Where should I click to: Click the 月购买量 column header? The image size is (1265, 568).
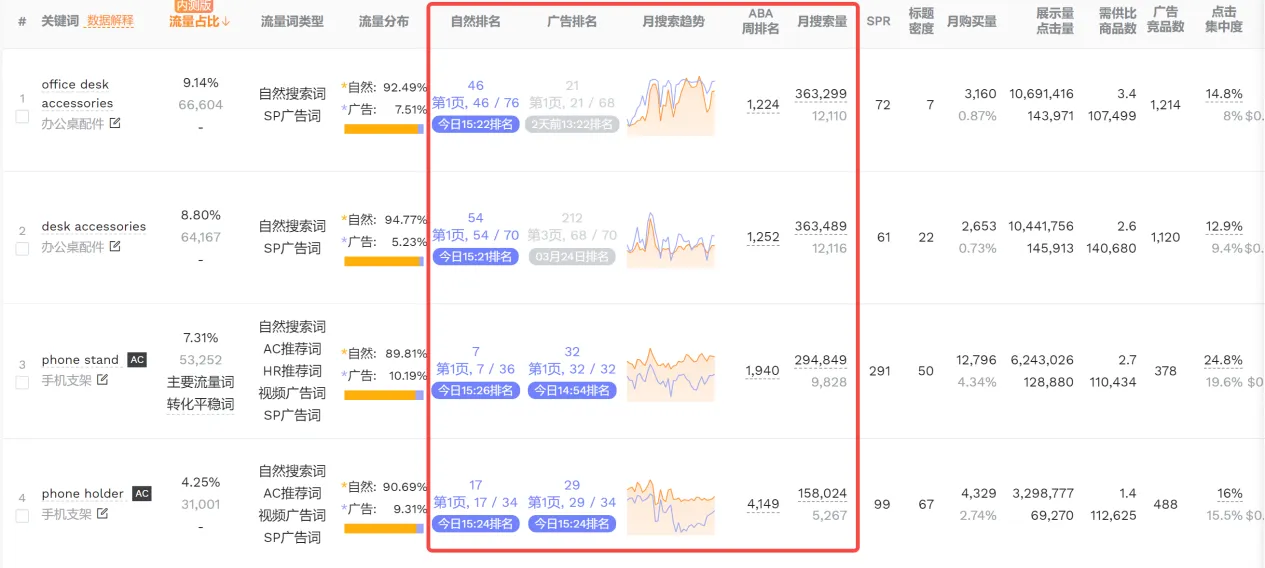point(972,21)
